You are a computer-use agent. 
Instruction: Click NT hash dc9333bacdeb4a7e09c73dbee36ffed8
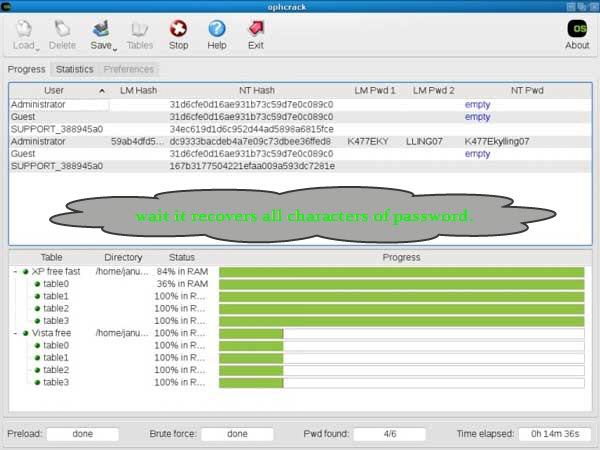click(250, 142)
